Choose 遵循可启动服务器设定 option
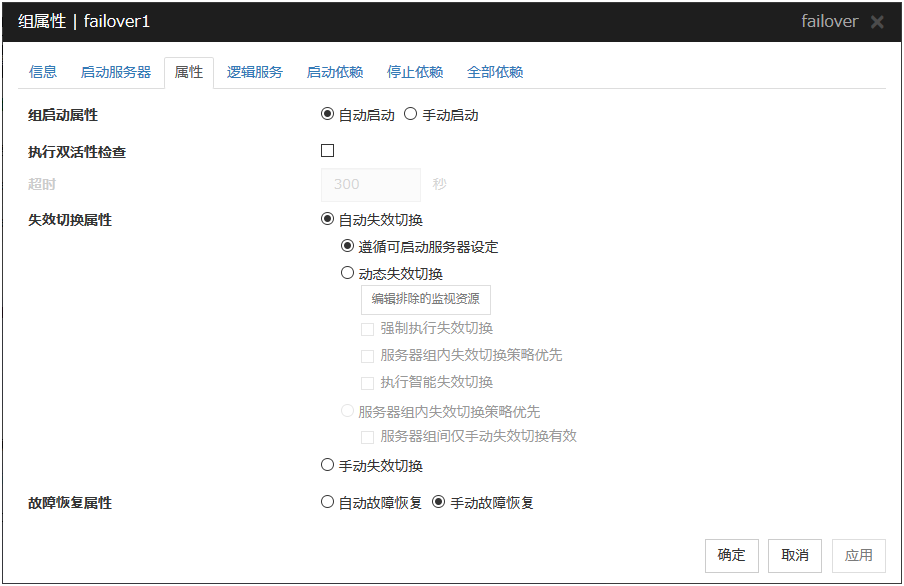The image size is (904, 586). (347, 246)
